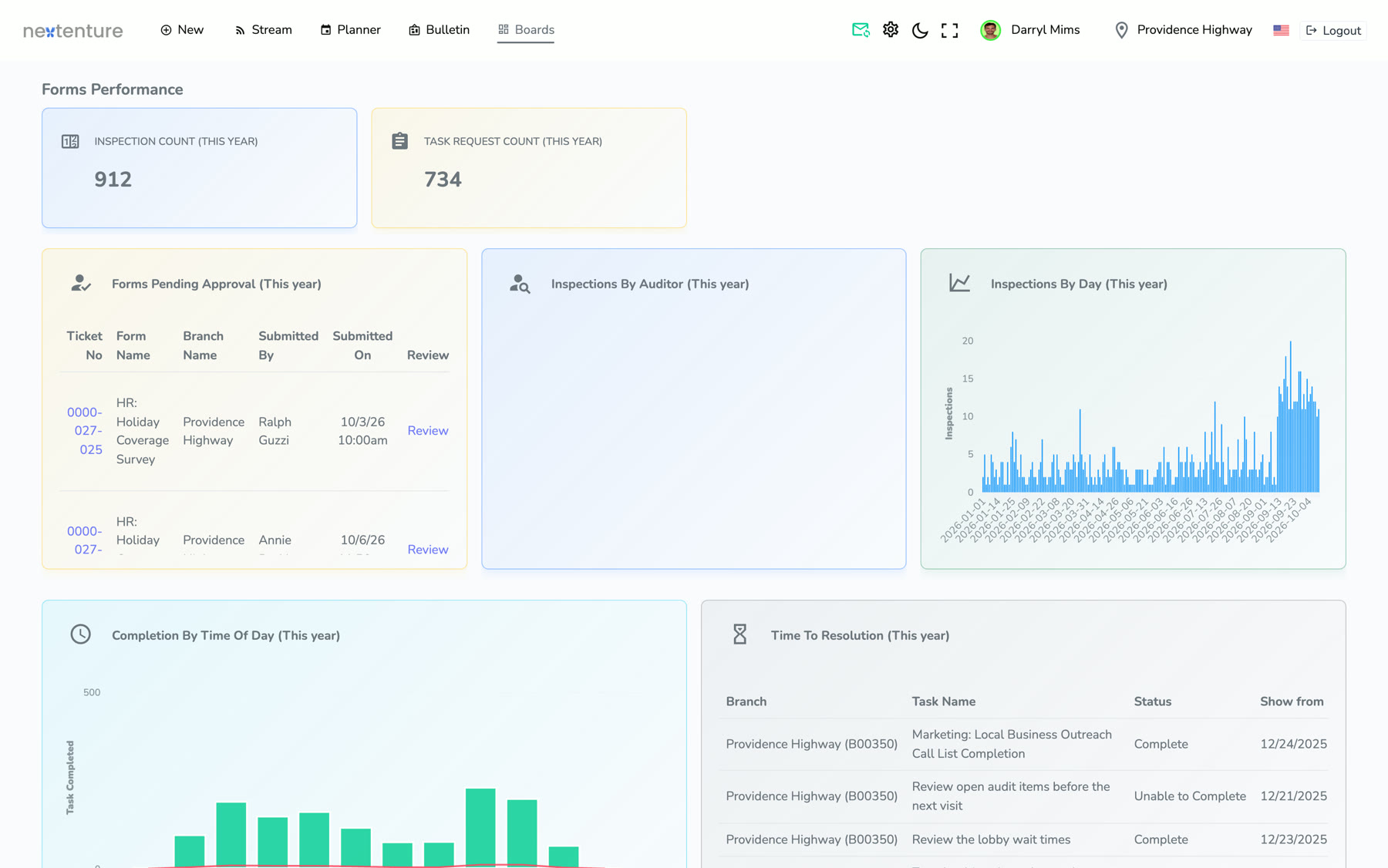Open the US flag language selector

1281,30
